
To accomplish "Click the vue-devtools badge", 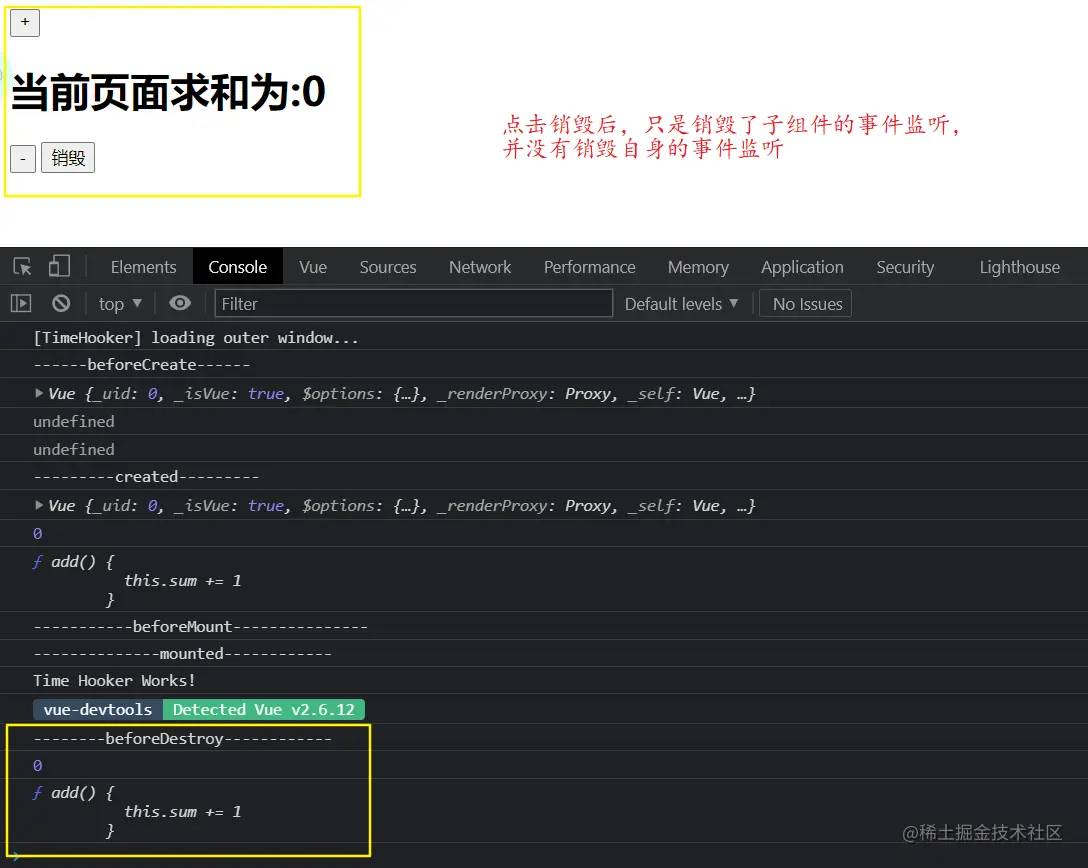I will pos(98,709).
